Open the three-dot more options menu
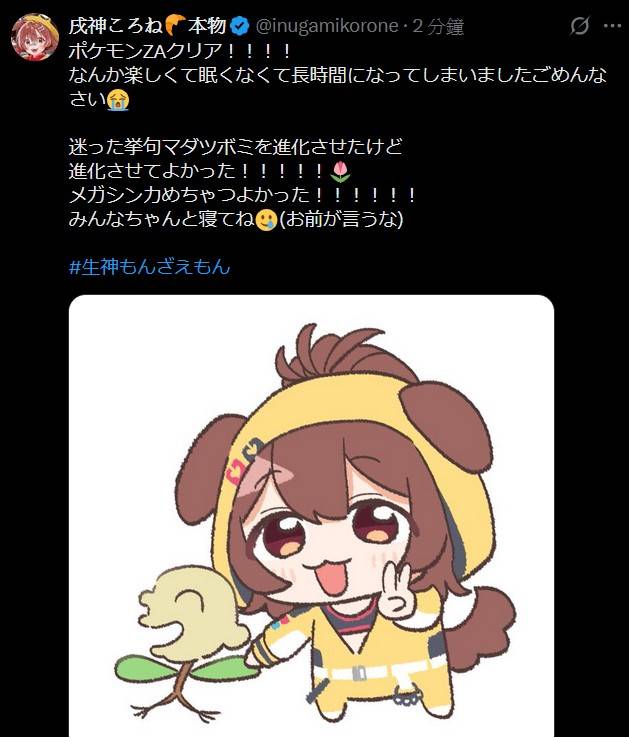The height and width of the screenshot is (737, 629). (612, 26)
